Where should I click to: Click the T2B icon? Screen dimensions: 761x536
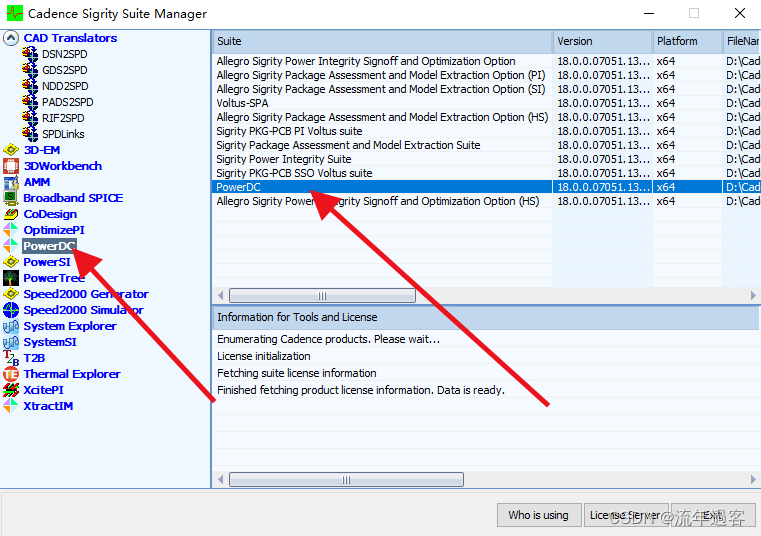pos(11,358)
